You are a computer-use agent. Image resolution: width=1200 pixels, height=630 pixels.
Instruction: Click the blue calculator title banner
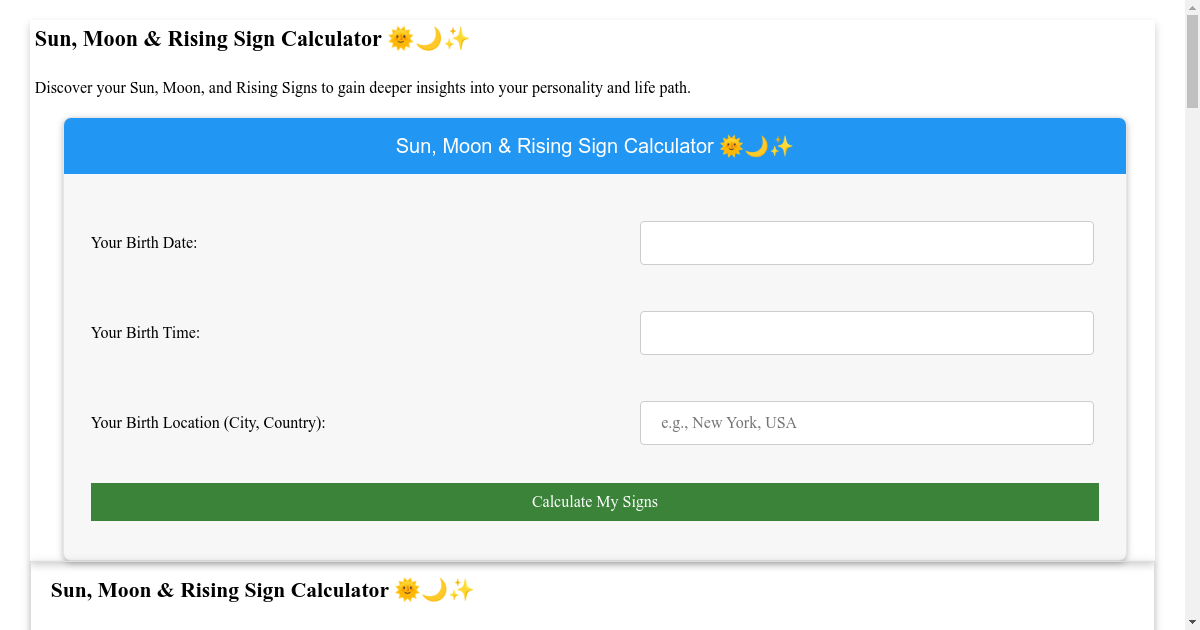pos(595,146)
